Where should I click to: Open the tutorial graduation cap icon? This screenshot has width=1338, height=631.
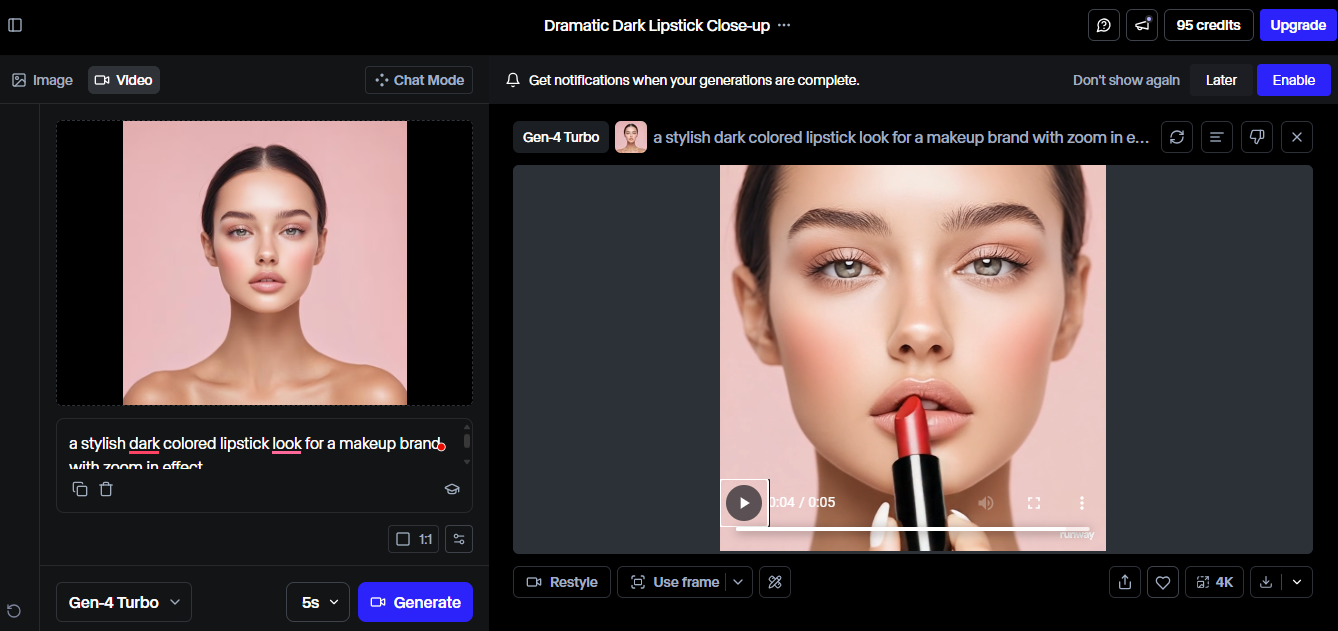point(452,489)
